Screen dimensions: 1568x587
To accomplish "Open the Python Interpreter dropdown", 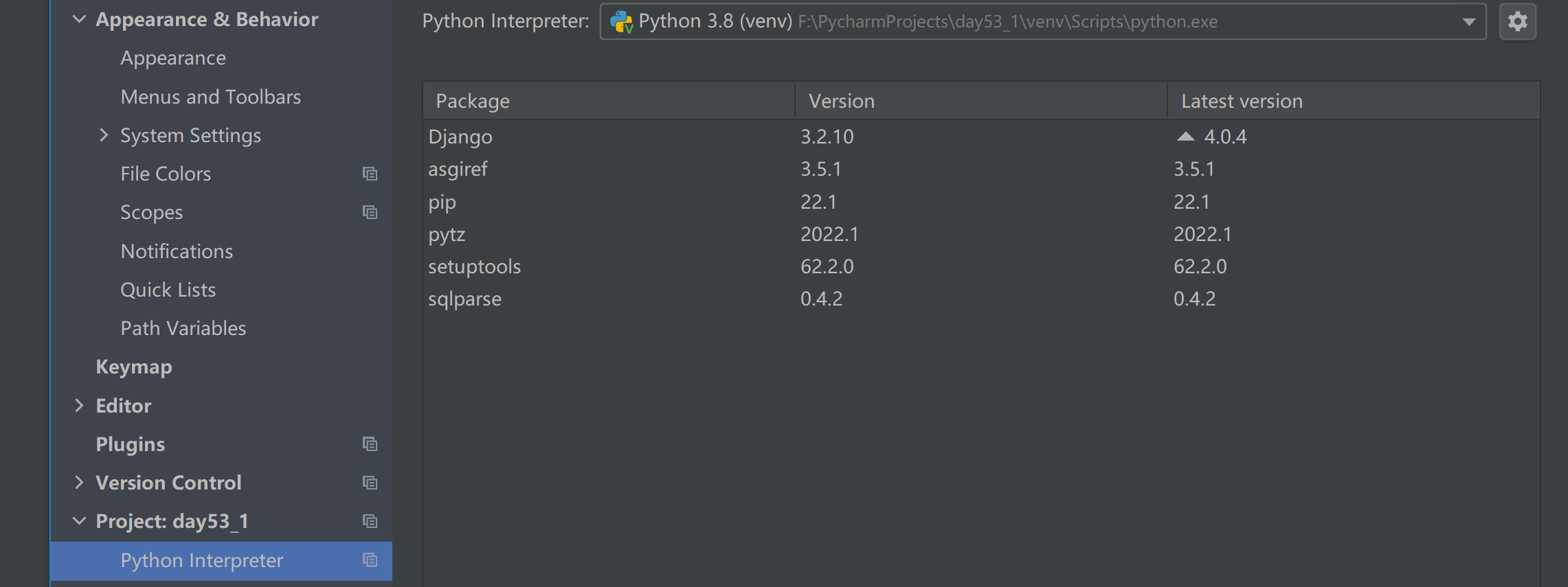I will pos(1468,22).
